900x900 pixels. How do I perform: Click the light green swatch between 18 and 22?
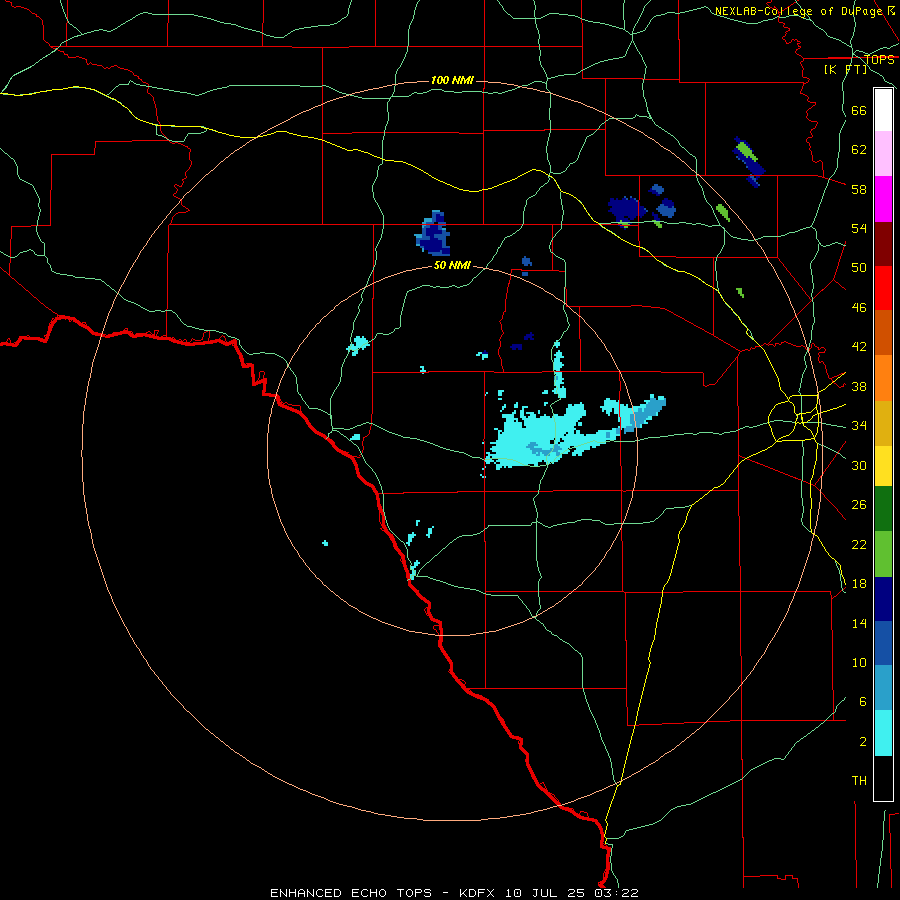tap(883, 553)
